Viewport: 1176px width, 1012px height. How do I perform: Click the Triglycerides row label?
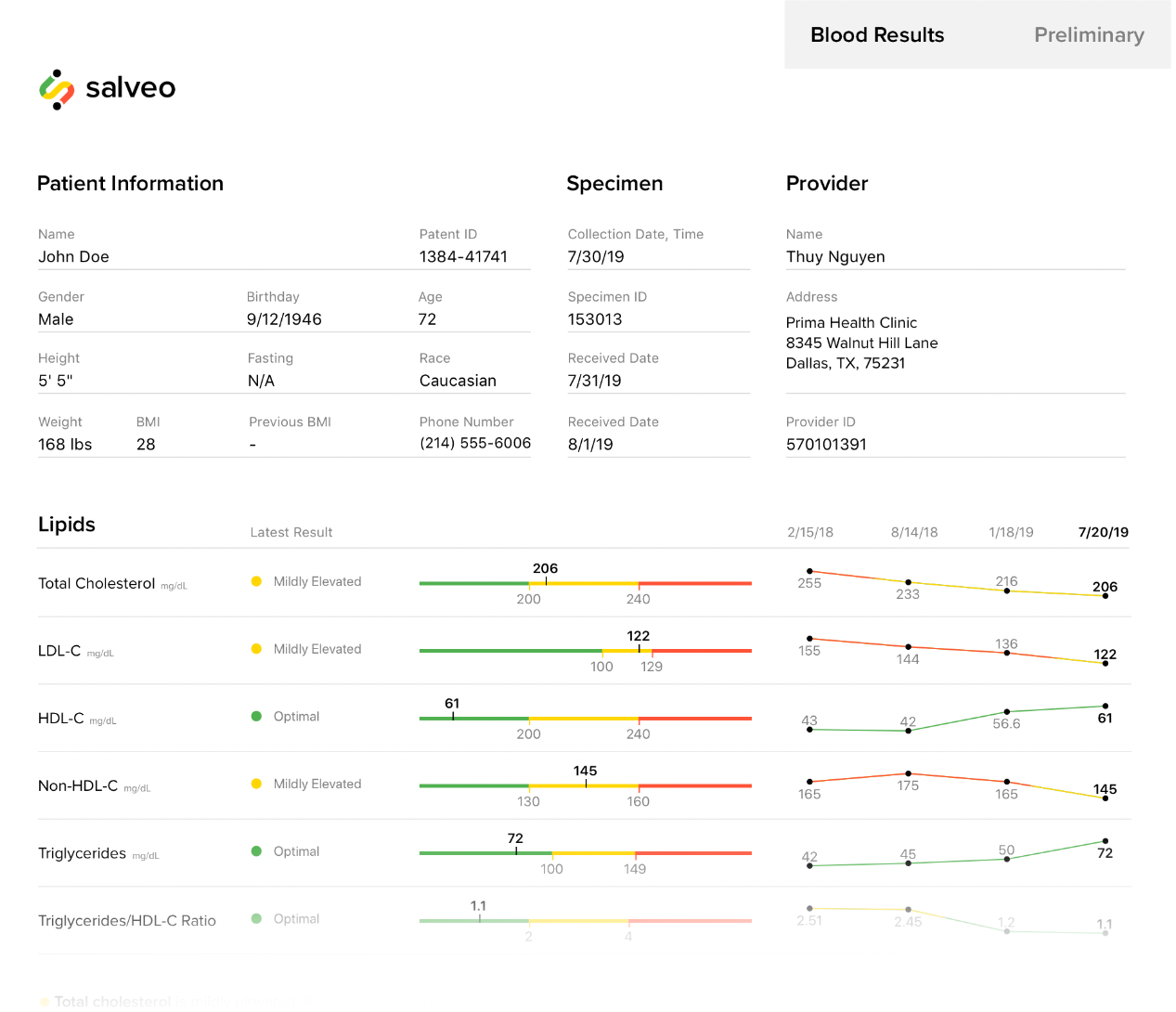pyautogui.click(x=82, y=853)
